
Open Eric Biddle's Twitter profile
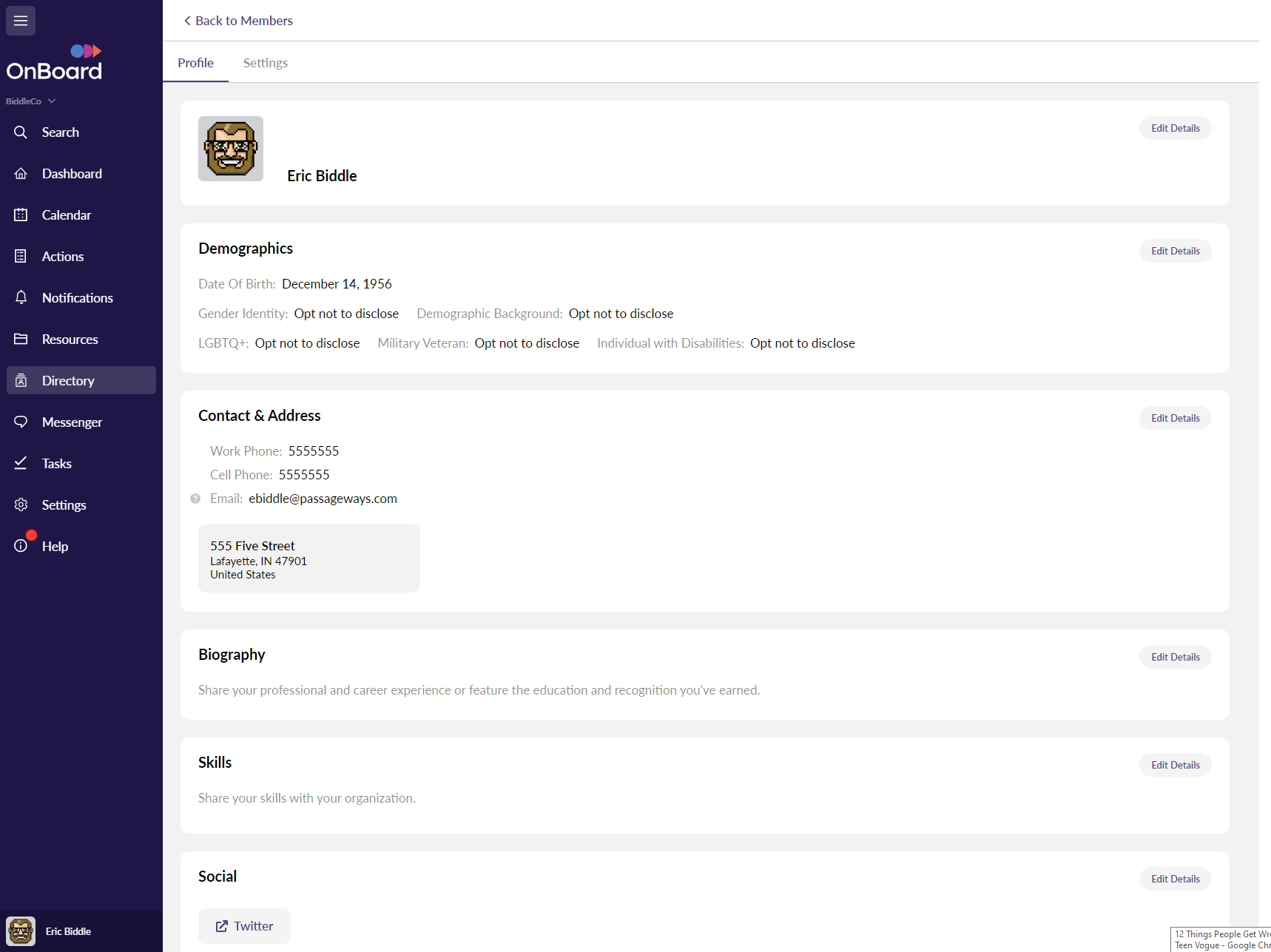(244, 925)
